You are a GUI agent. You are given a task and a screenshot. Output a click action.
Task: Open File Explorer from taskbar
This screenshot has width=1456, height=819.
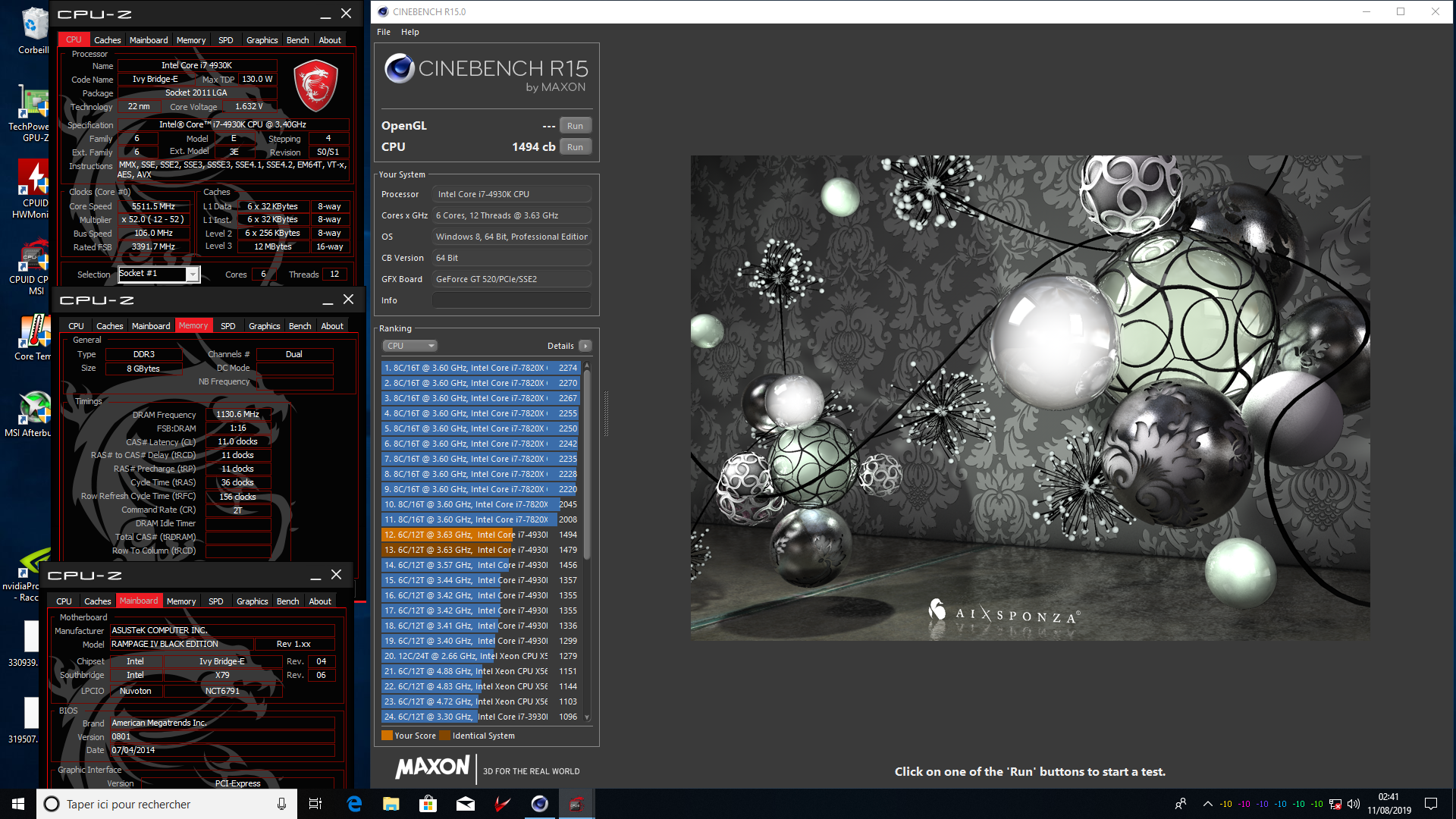(391, 804)
